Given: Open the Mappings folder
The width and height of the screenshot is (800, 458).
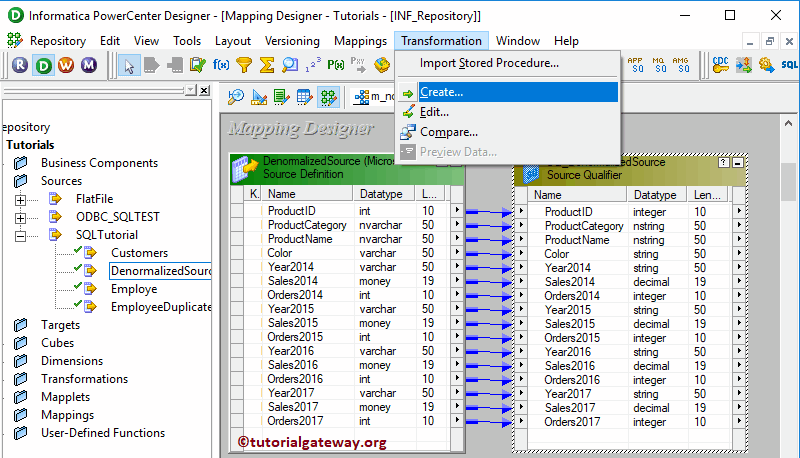Looking at the screenshot, I should point(67,415).
